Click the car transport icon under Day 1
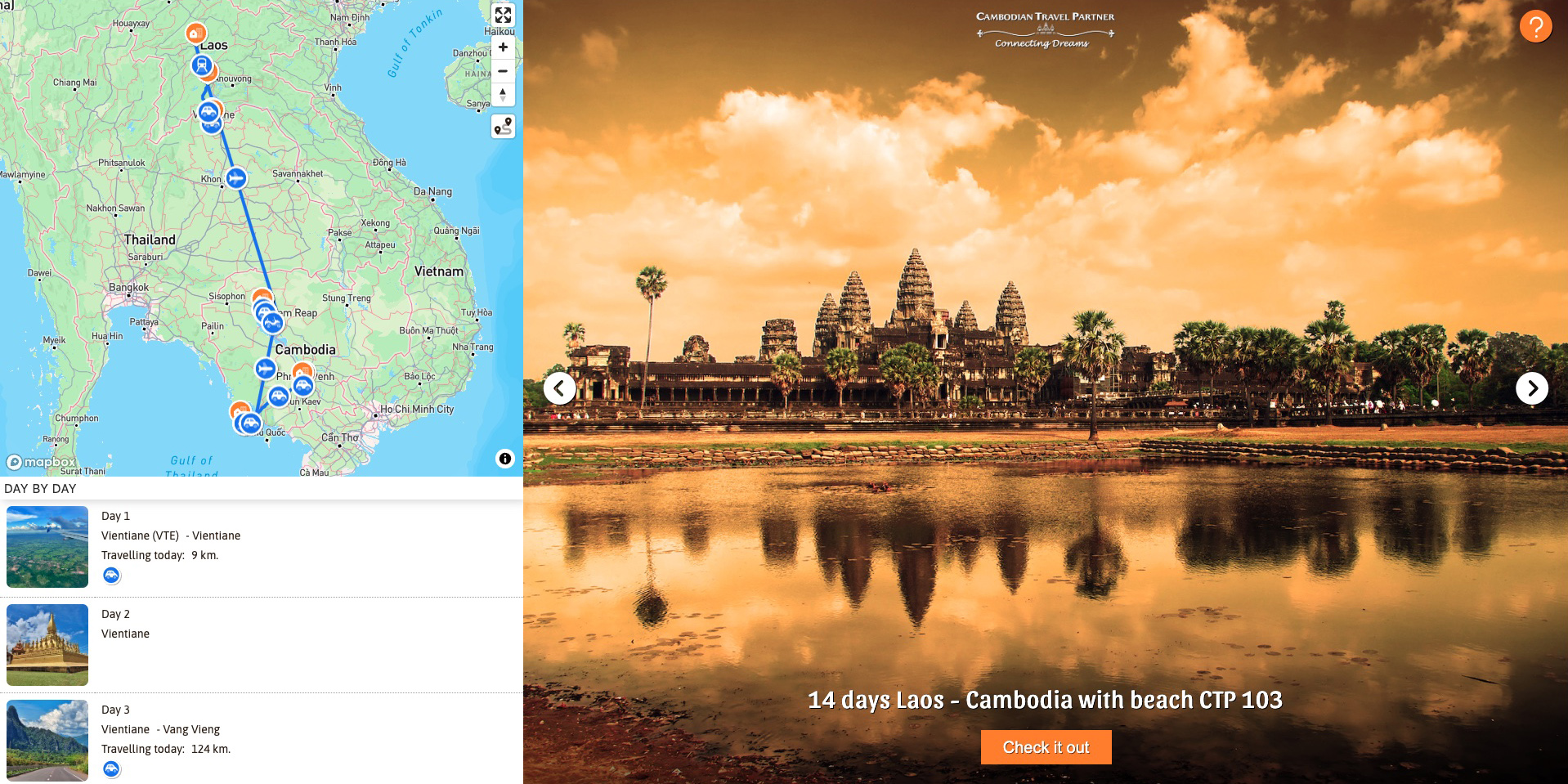Screen dimensions: 1568x784 (111, 576)
